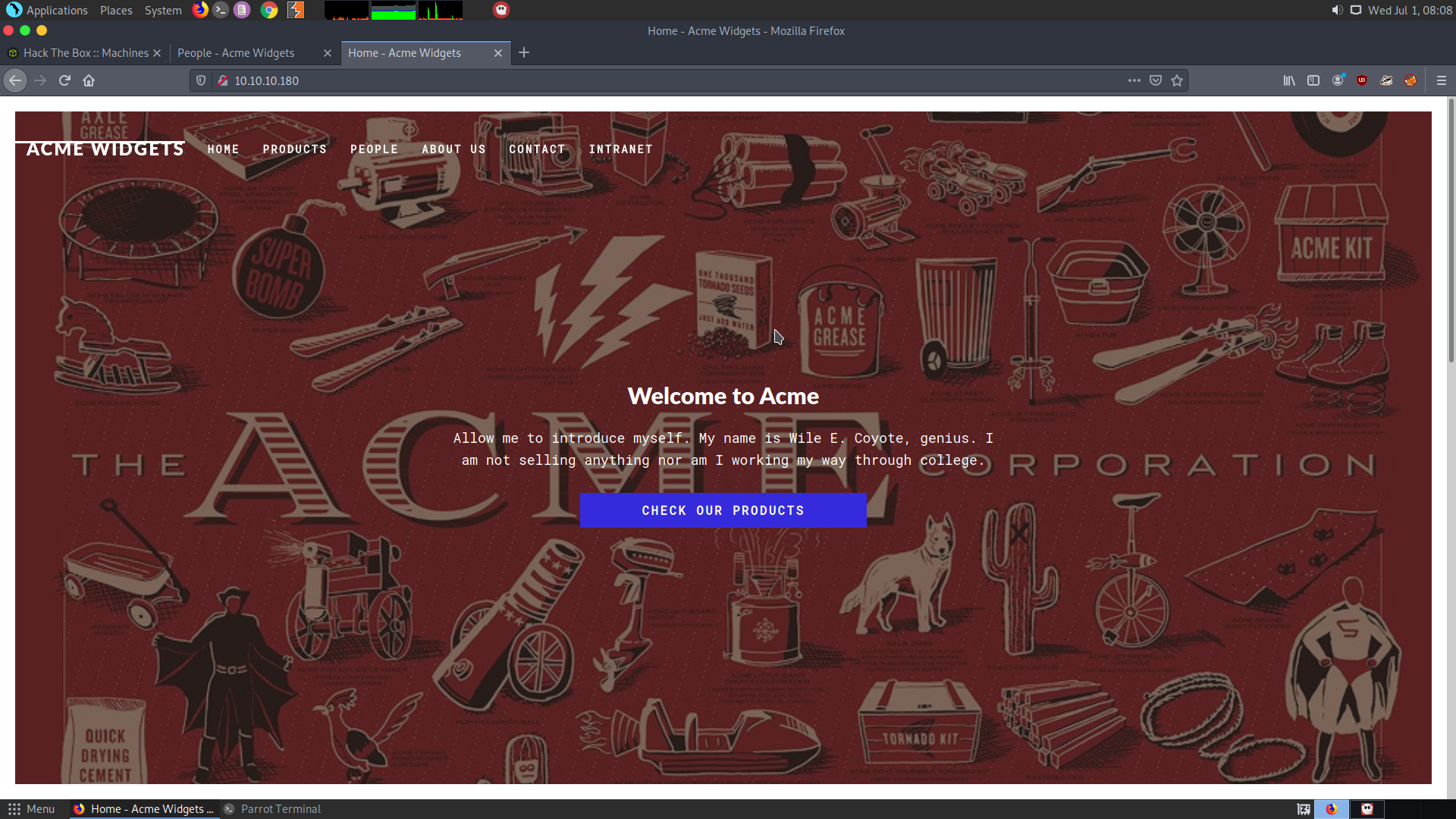Click the browser reload button

[64, 80]
